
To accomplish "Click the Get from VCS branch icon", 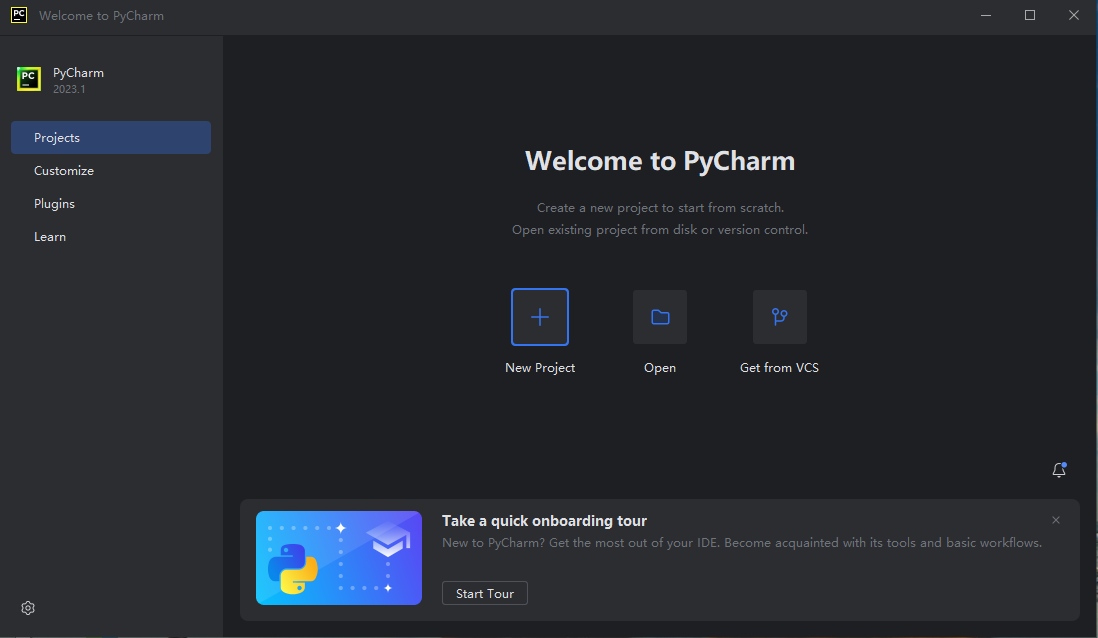I will pos(780,317).
